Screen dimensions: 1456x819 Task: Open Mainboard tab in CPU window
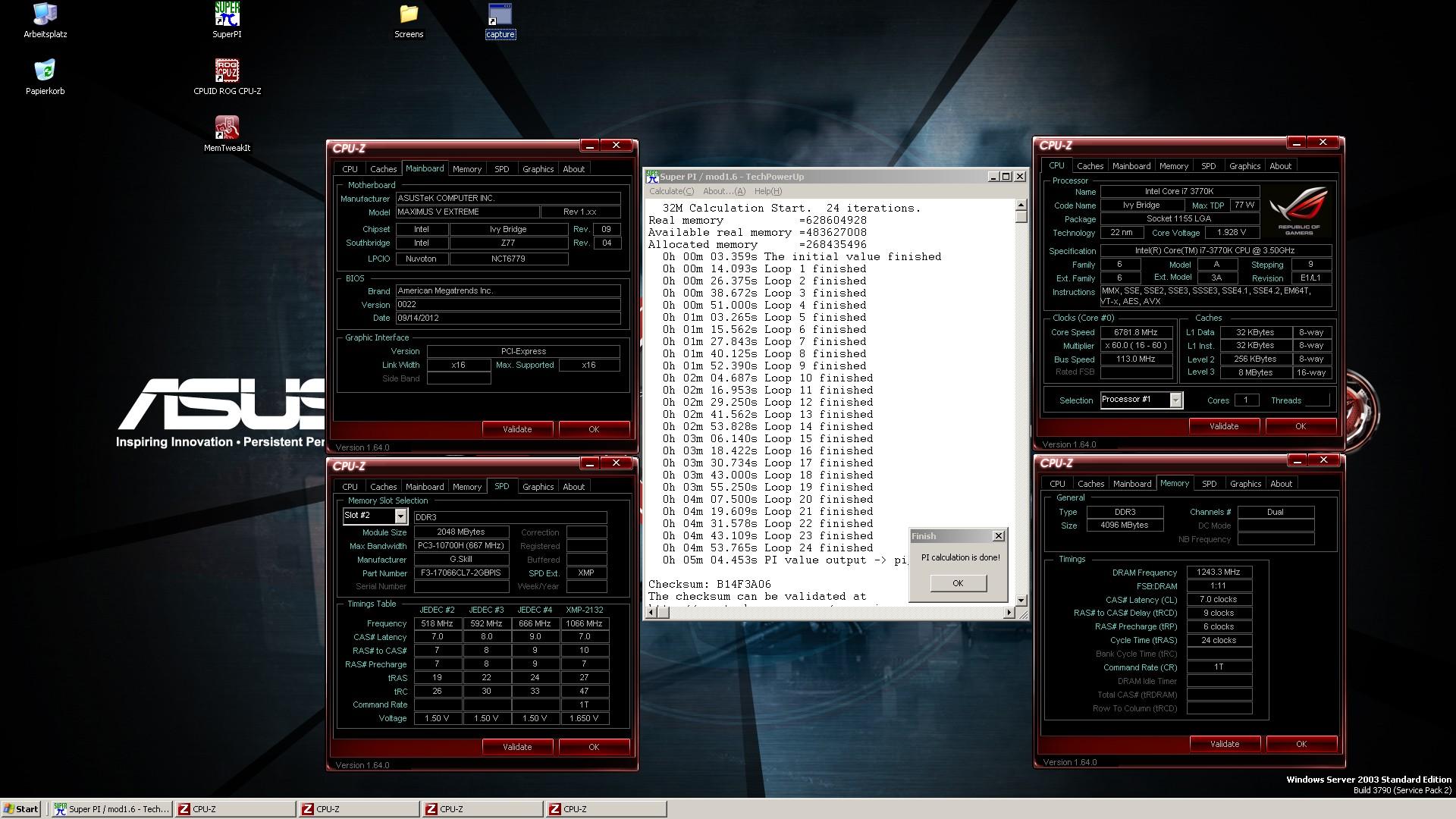click(x=1131, y=166)
